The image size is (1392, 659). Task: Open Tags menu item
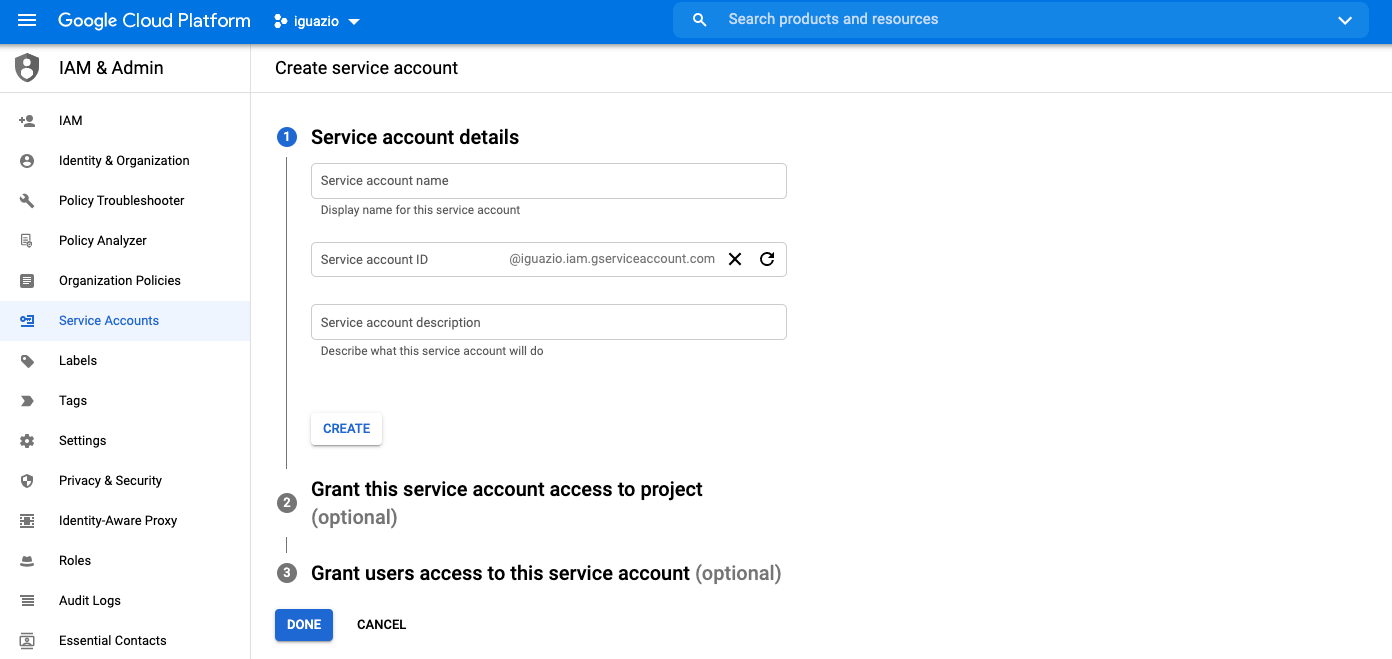(x=125, y=401)
